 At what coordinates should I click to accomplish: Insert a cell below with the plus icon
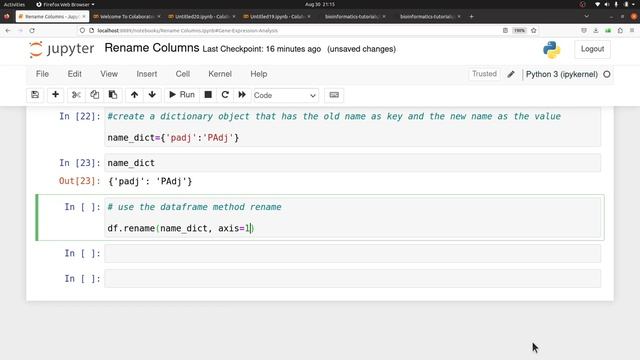(x=56, y=95)
